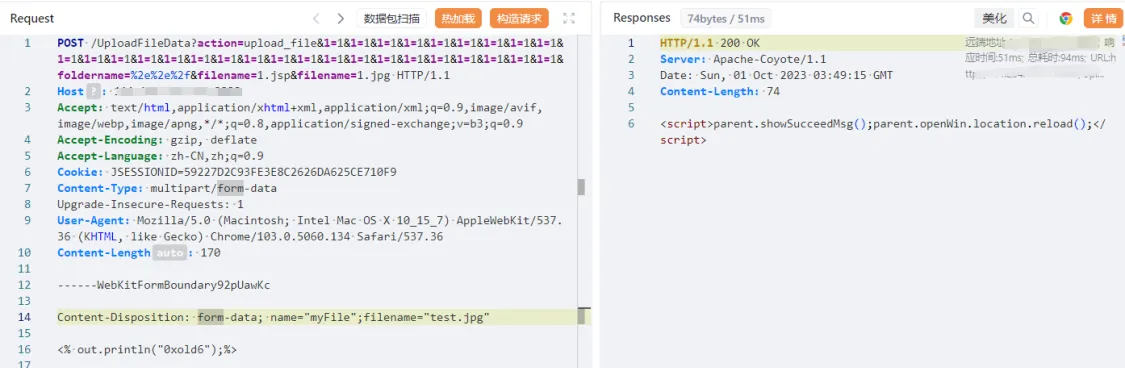The image size is (1125, 368).
Task: Click the Content-Type multipart/form-data line
Action: [x=166, y=188]
